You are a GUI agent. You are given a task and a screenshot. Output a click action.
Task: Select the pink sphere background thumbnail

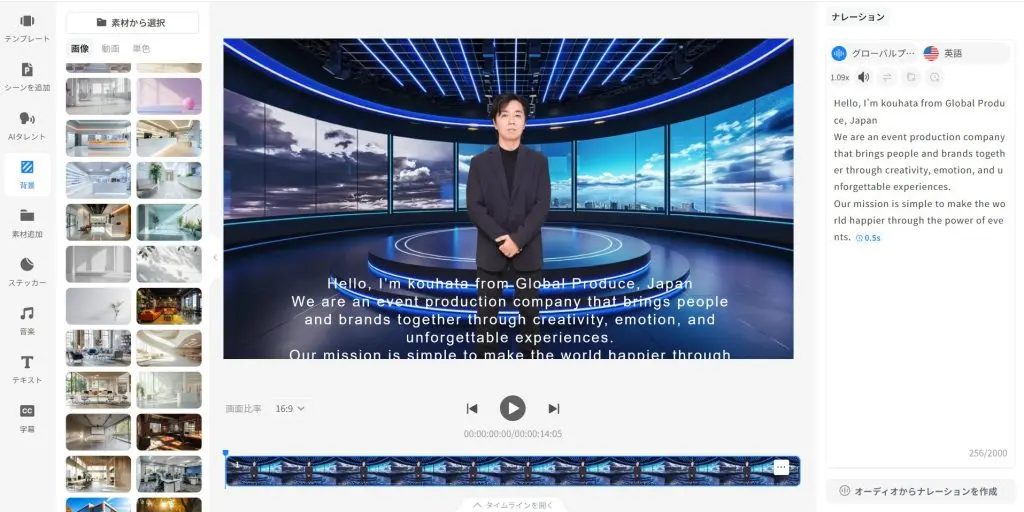168,96
